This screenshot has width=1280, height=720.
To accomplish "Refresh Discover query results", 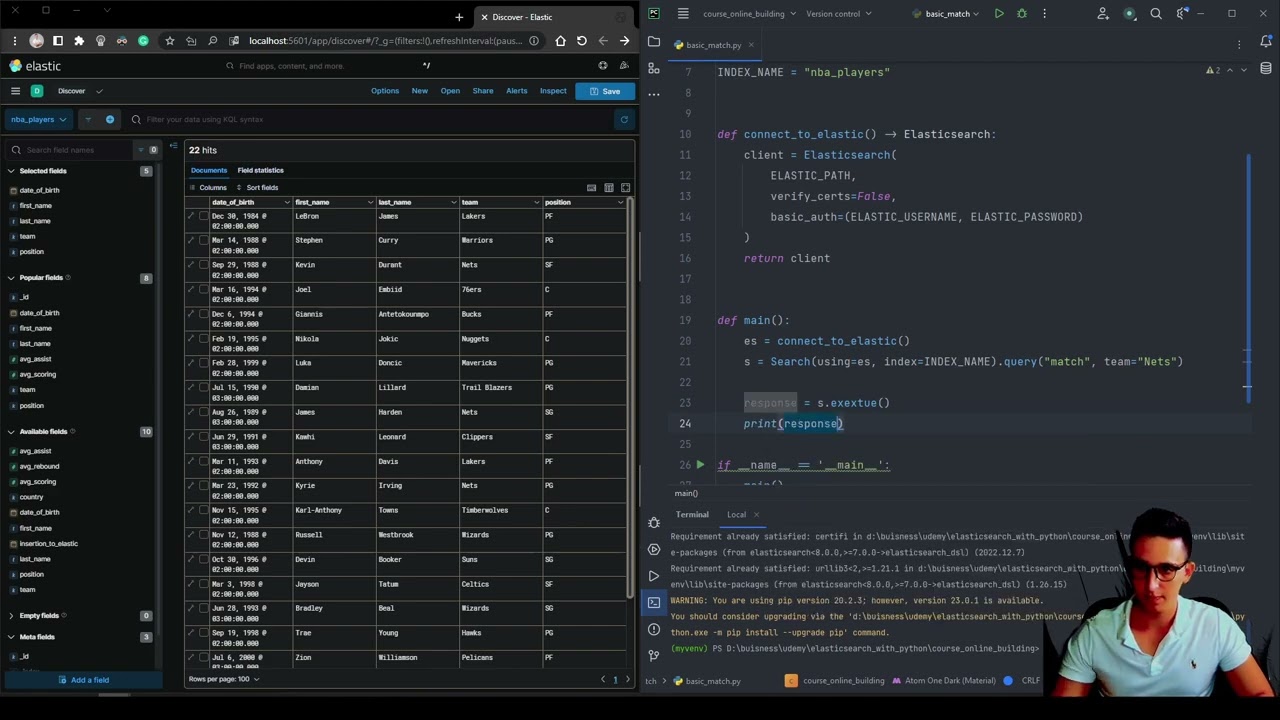I will click(624, 120).
